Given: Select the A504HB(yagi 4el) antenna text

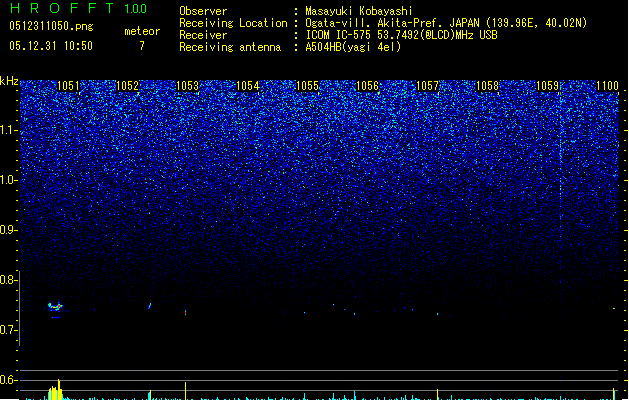Looking at the screenshot, I should pos(353,47).
